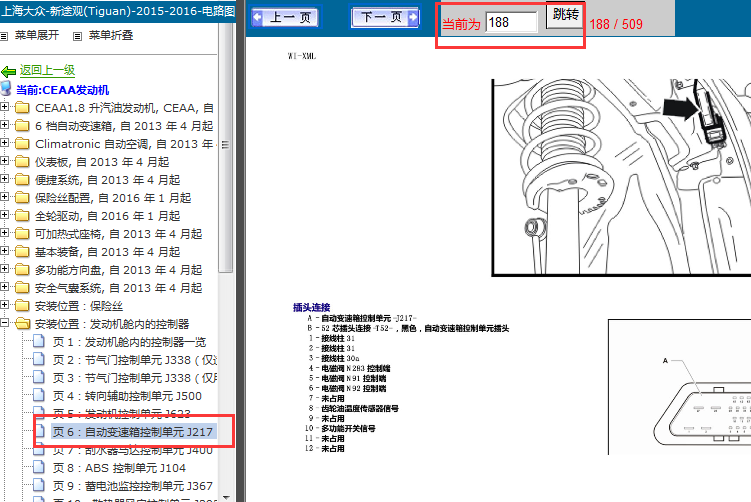The image size is (751, 502).
Task: Expand the Climatronic 自动空调 folder
Action: tap(4, 142)
